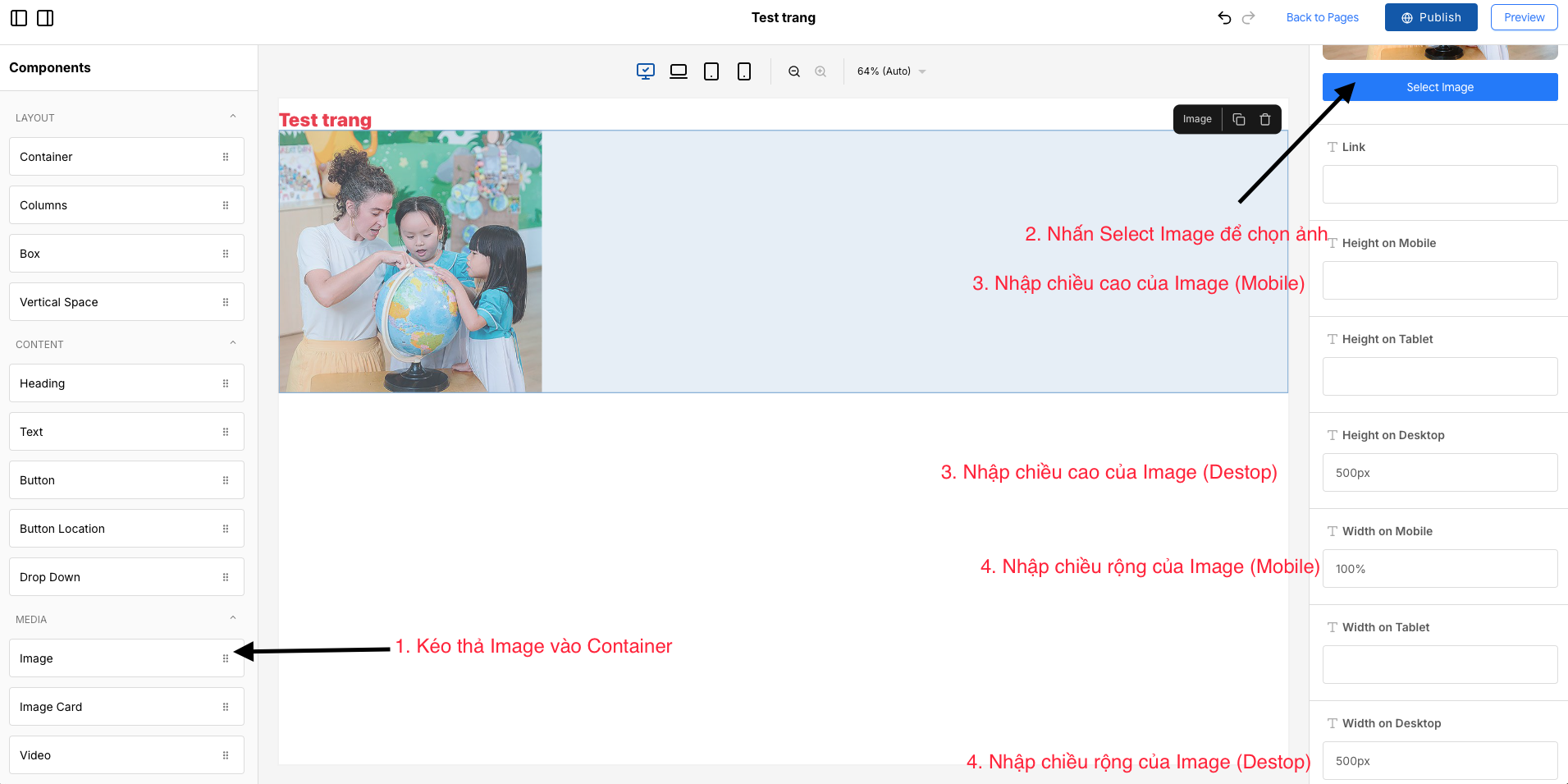This screenshot has height=784, width=1568.
Task: Click the Publish button
Action: tap(1431, 17)
